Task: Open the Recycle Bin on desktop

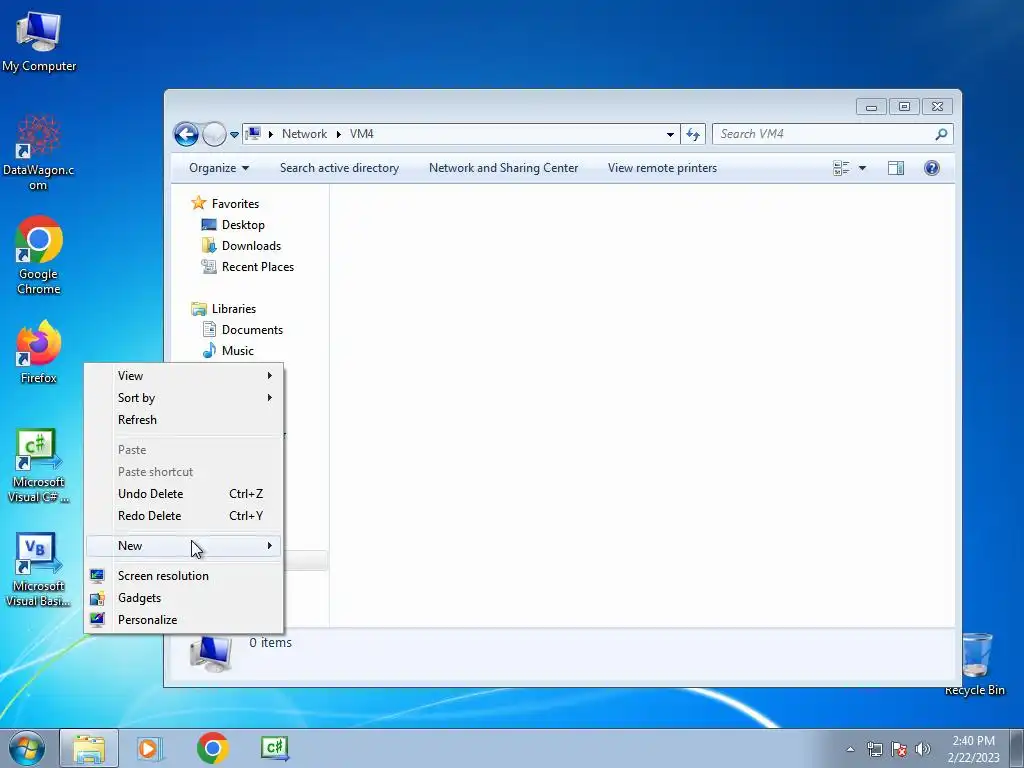Action: (975, 664)
